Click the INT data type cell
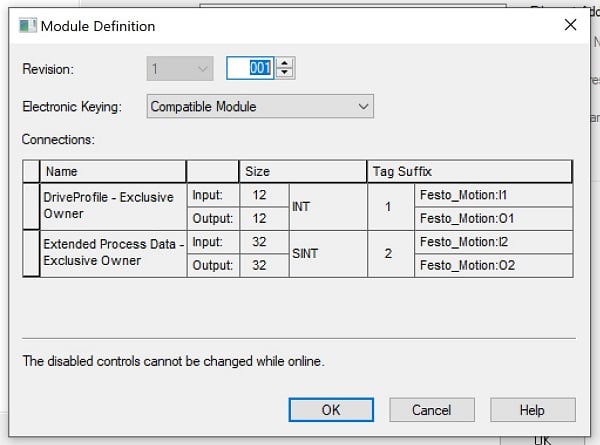600x445 pixels. (x=328, y=207)
